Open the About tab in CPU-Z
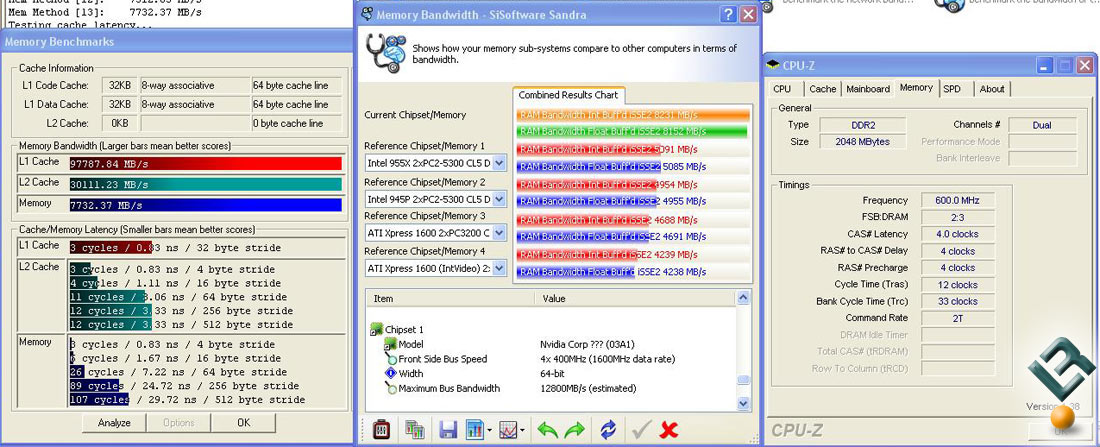 pos(992,89)
